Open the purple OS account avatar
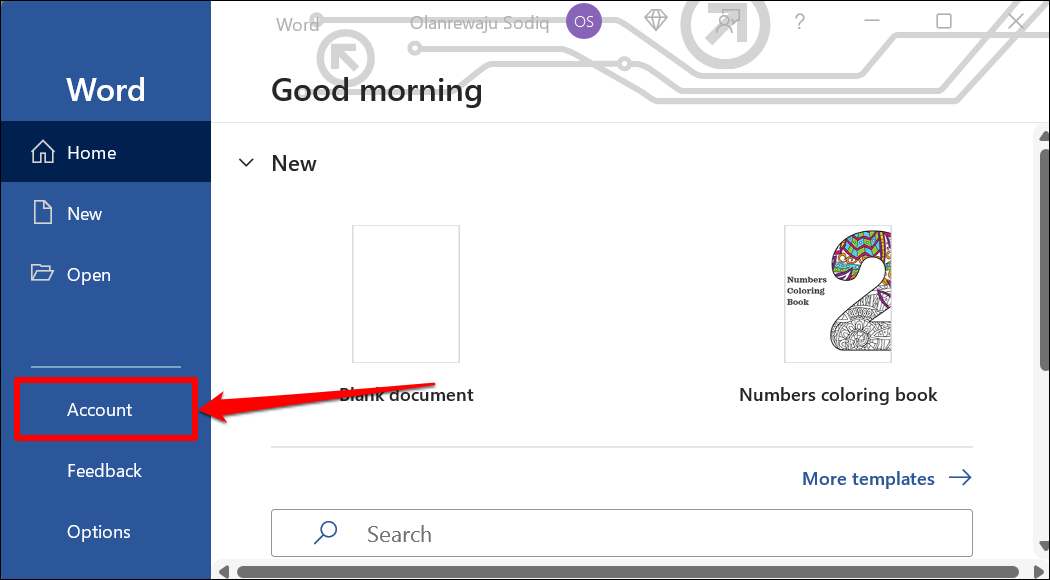 584,22
